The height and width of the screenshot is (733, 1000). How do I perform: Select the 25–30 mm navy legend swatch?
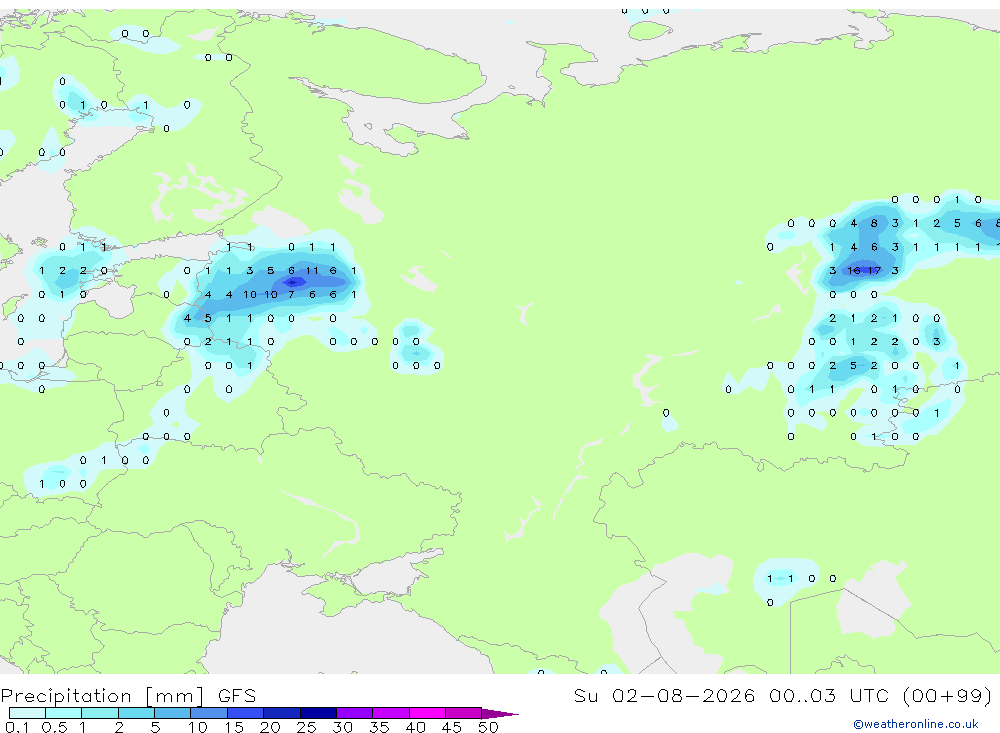[318, 713]
